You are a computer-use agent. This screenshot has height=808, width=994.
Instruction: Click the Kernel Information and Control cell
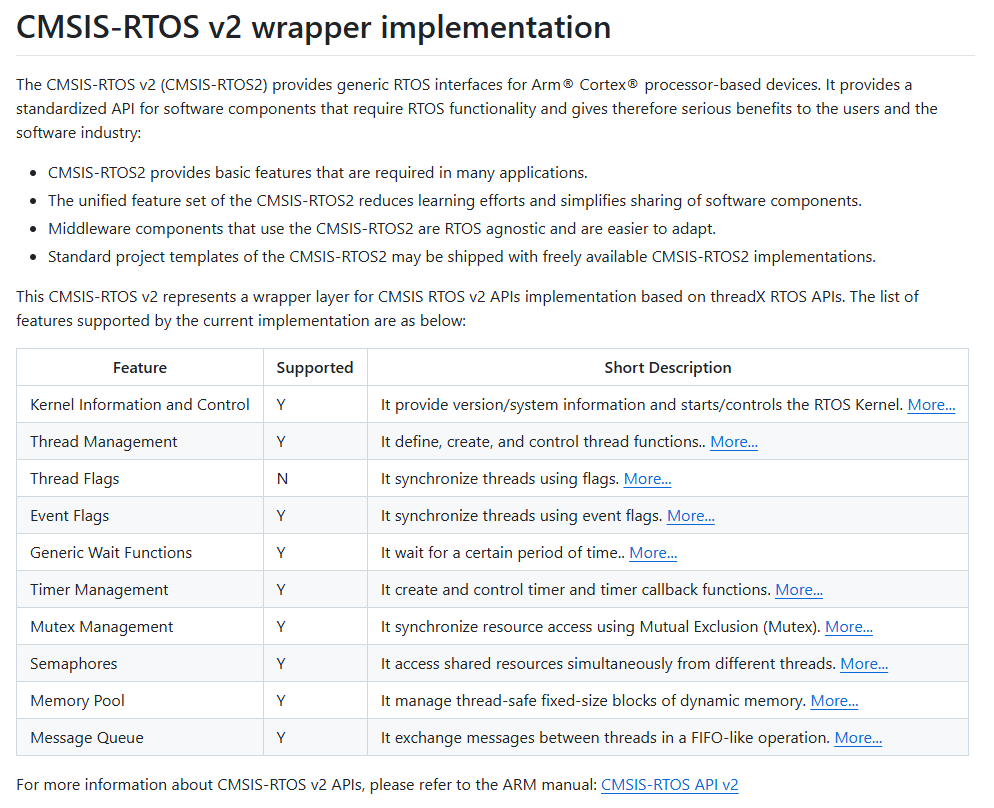(140, 405)
